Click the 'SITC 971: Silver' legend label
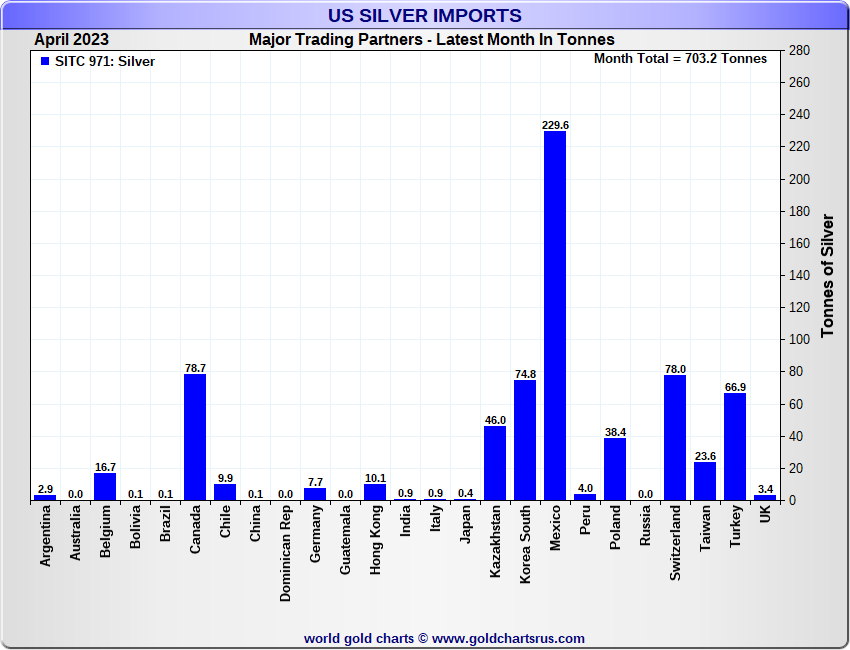This screenshot has width=850, height=650. tap(105, 62)
